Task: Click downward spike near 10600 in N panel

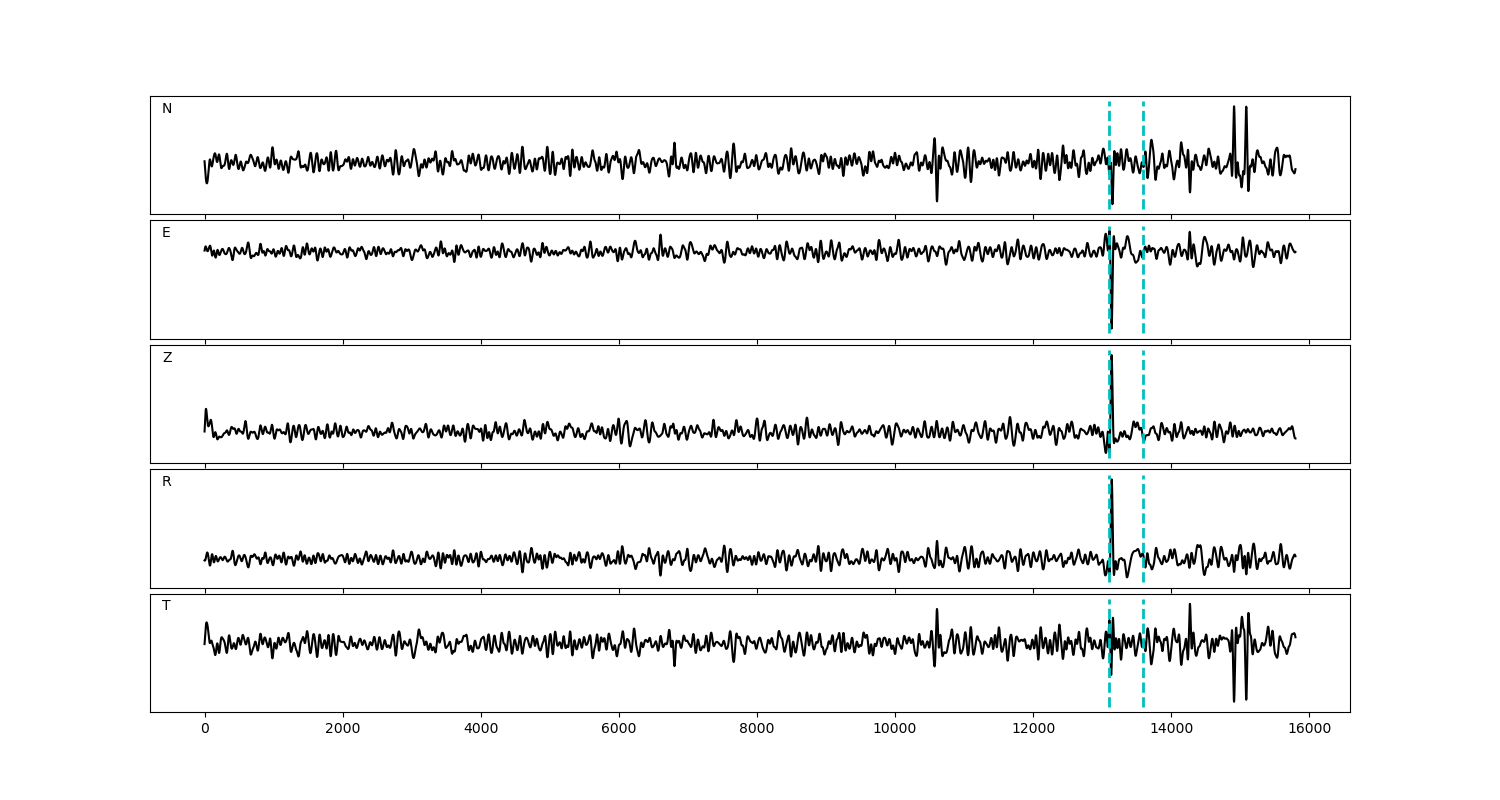Action: (x=937, y=199)
